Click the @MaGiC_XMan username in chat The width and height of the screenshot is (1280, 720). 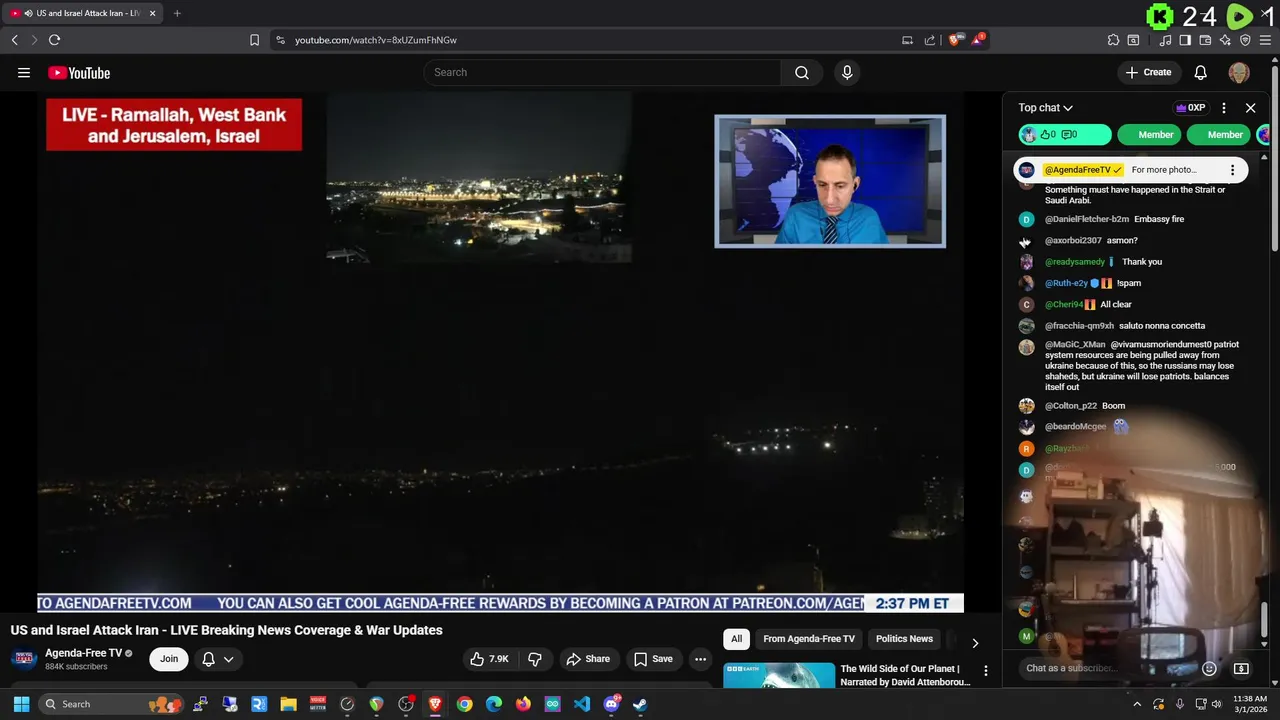[1075, 344]
